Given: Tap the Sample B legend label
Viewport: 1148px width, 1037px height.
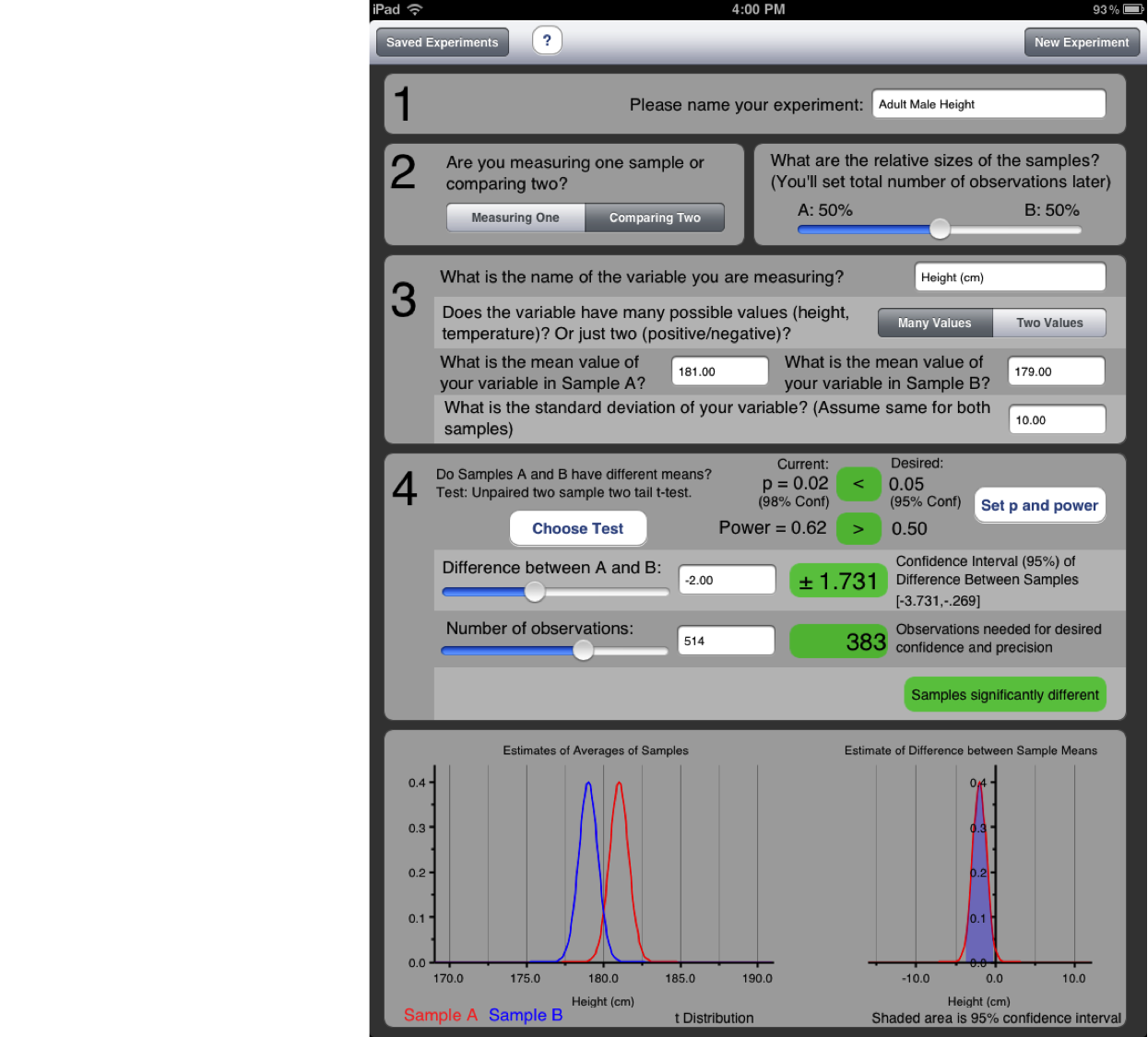Looking at the screenshot, I should click(x=526, y=1015).
